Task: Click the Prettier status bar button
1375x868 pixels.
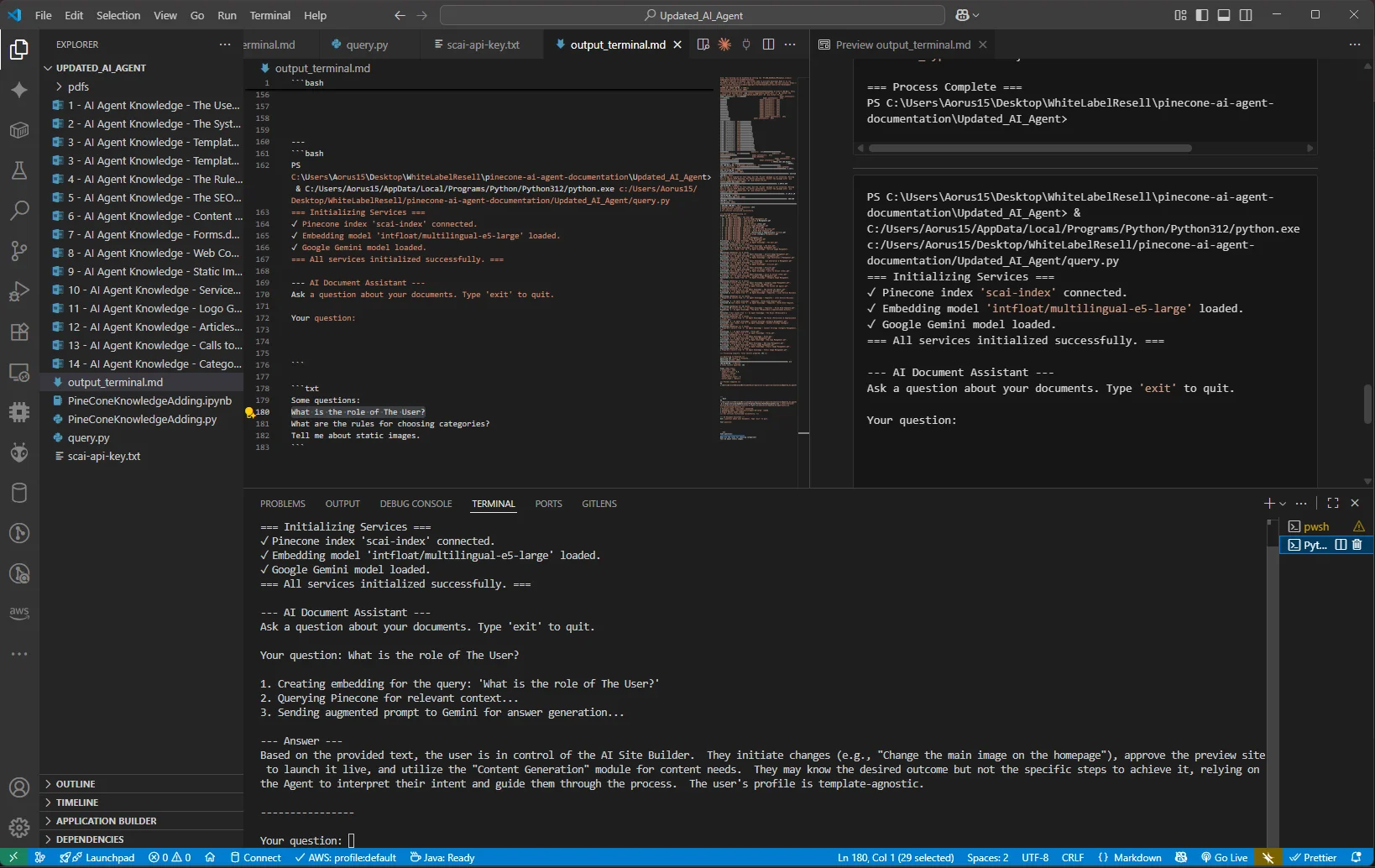Action: click(1313, 858)
